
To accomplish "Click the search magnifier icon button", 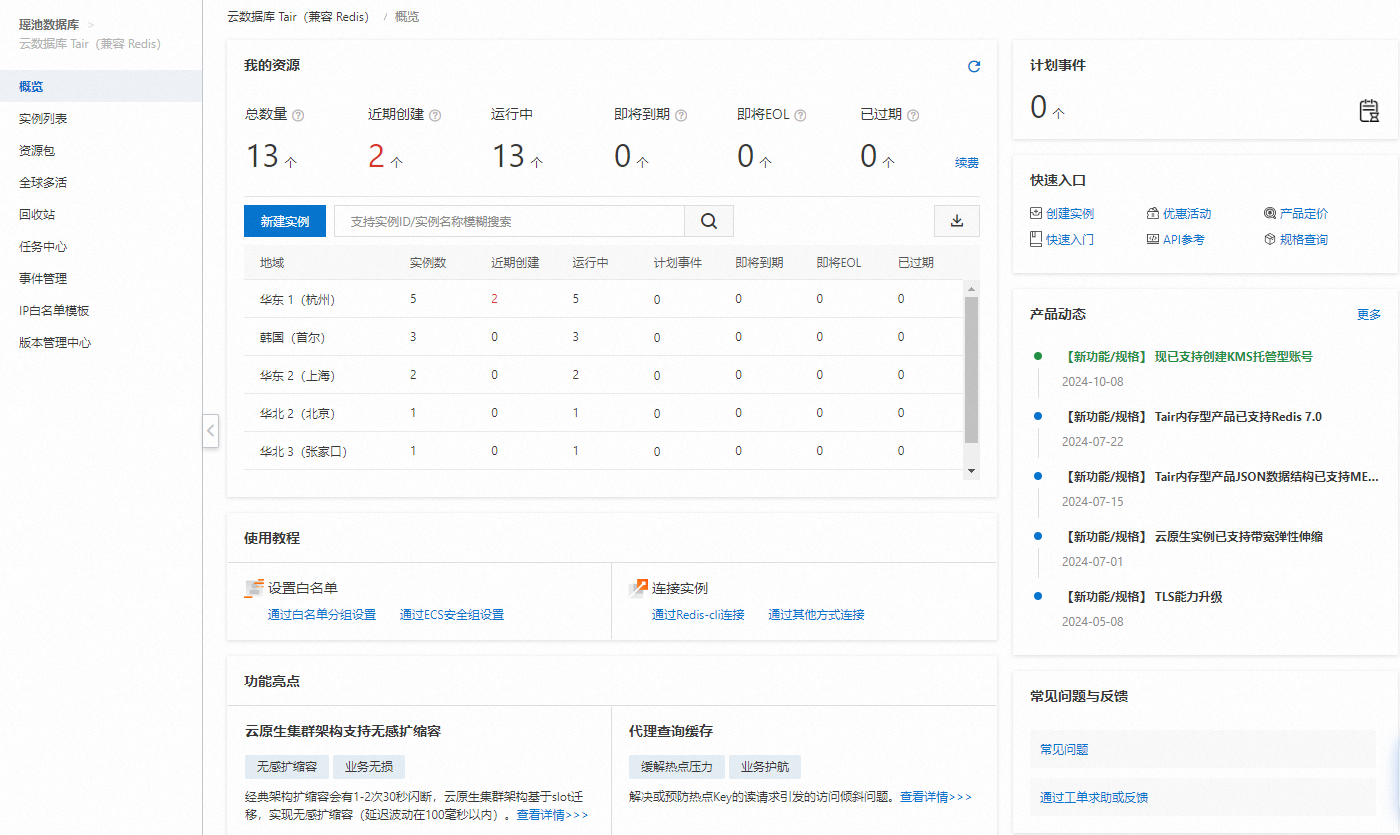I will [x=709, y=221].
